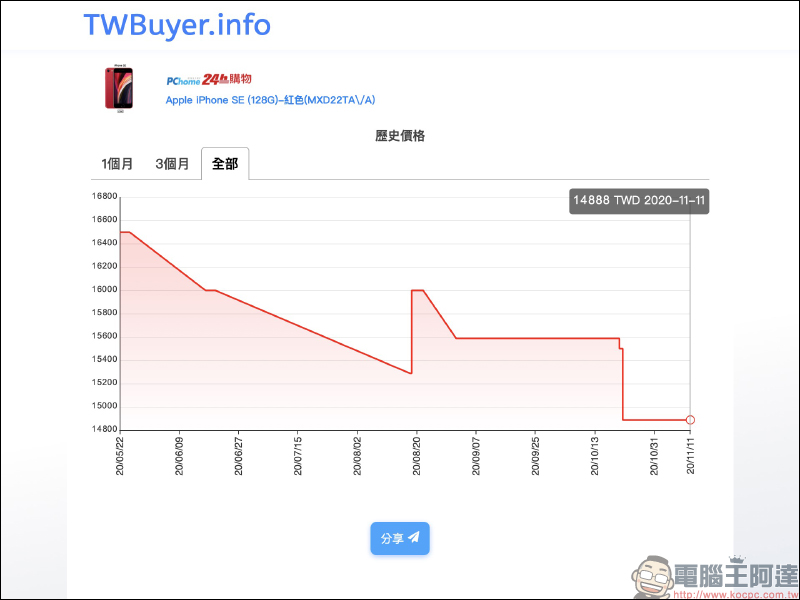The height and width of the screenshot is (600, 800).
Task: Click the 20/10/31 date axis label
Action: 654,455
